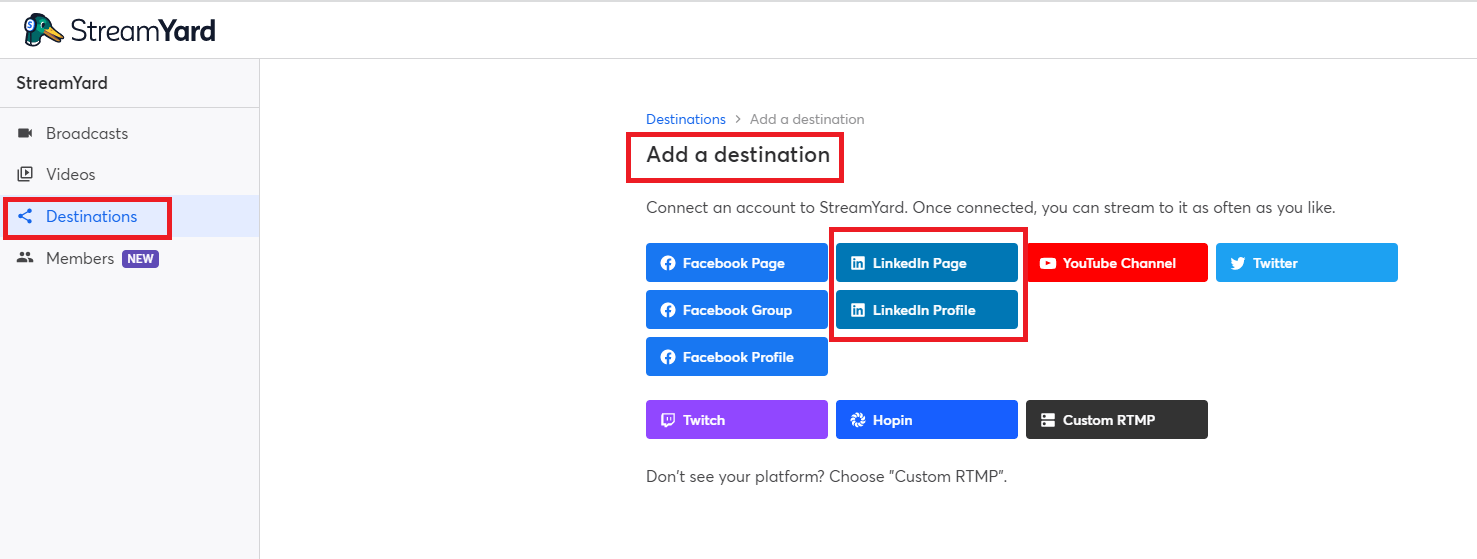The height and width of the screenshot is (559, 1477).
Task: Click the NEW badge beside Members
Action: (x=141, y=258)
